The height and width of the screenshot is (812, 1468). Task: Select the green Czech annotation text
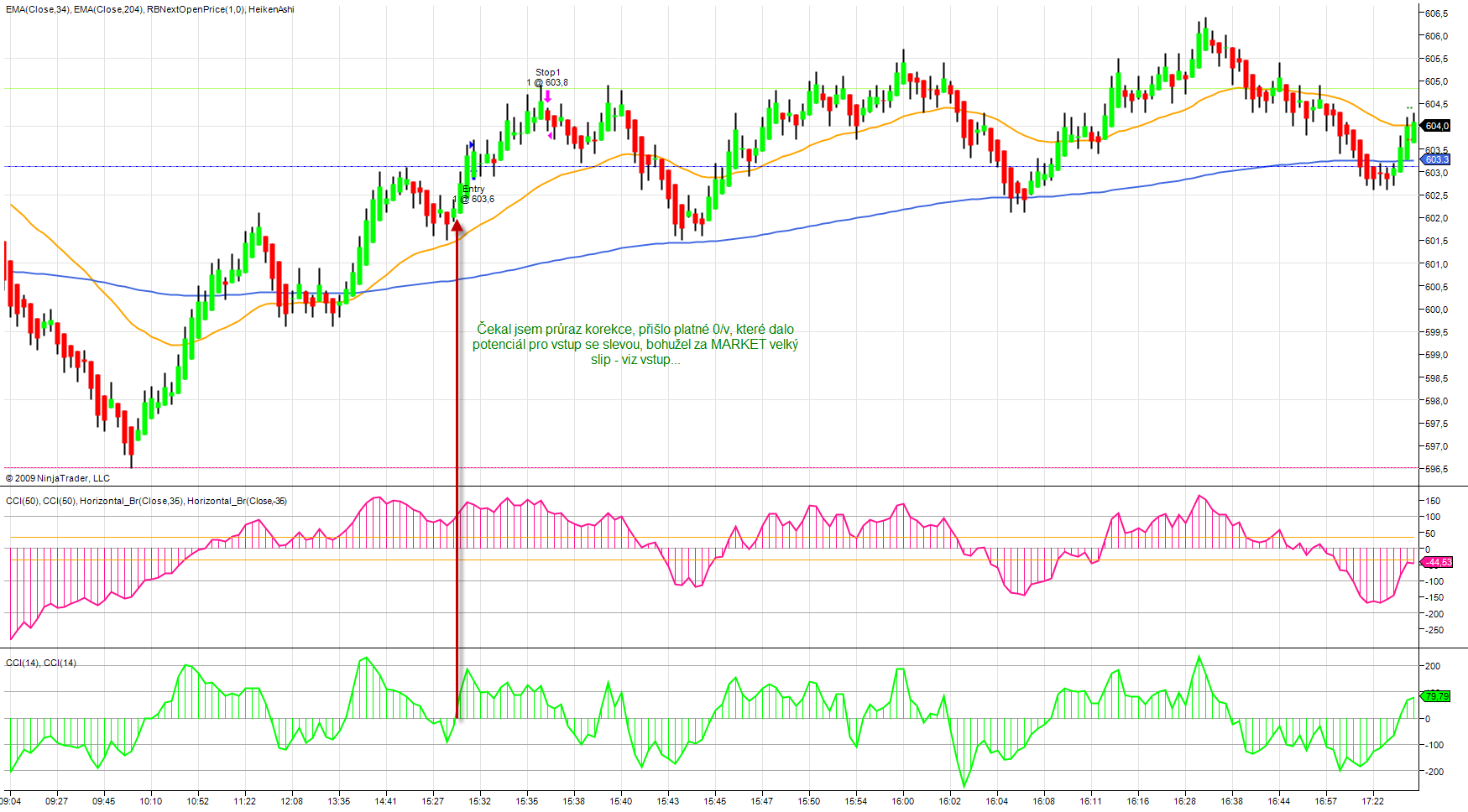pos(635,344)
